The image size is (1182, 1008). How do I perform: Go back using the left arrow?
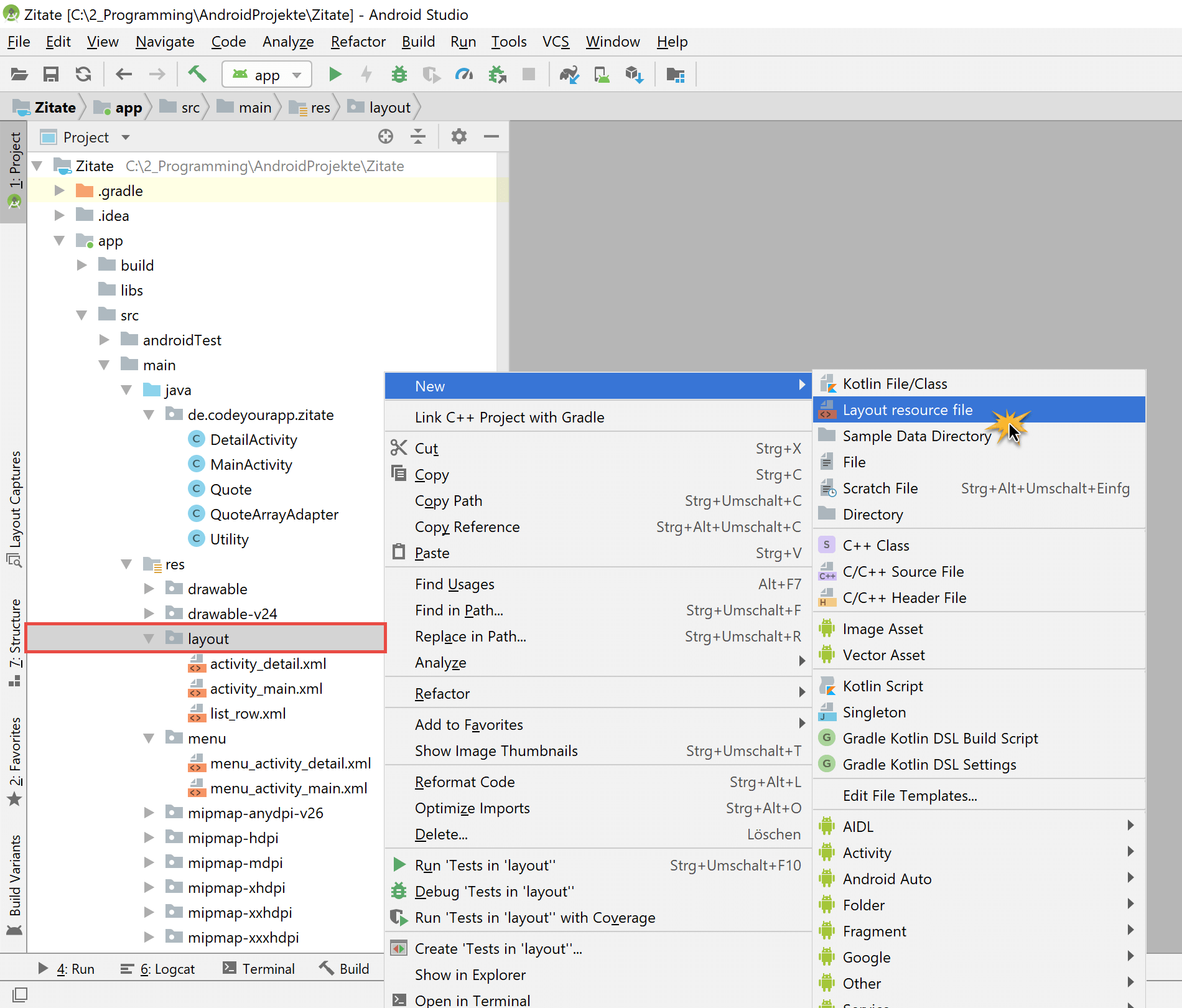coord(124,75)
